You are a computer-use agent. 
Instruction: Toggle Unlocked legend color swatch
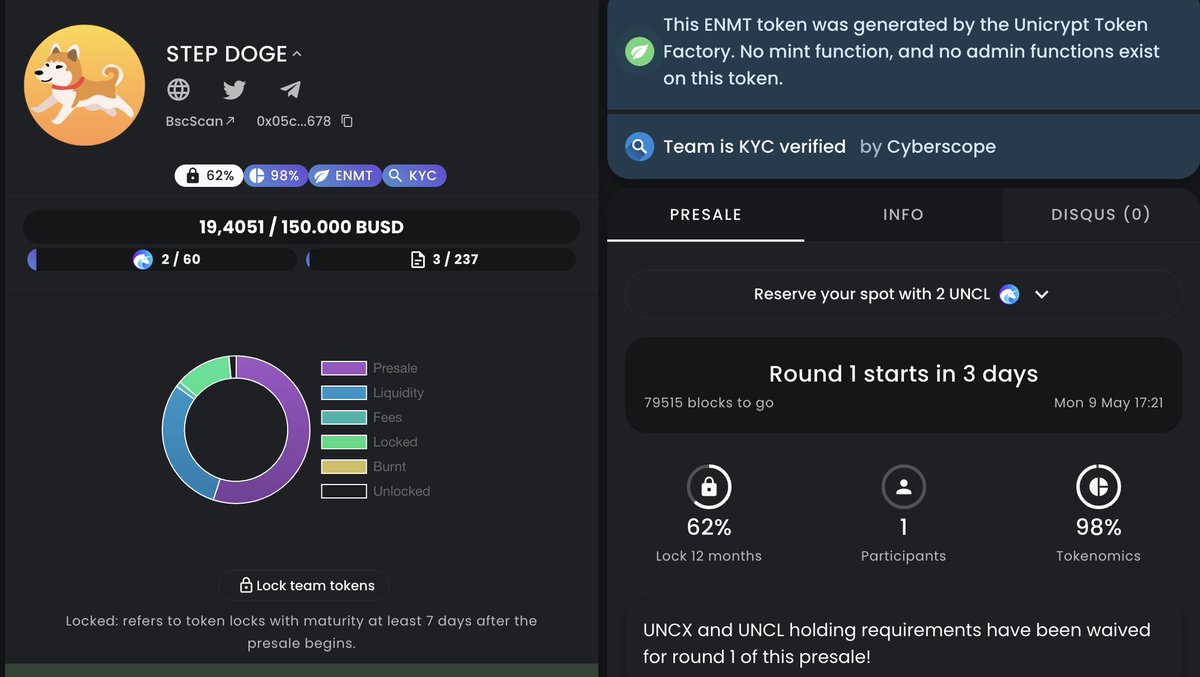343,491
